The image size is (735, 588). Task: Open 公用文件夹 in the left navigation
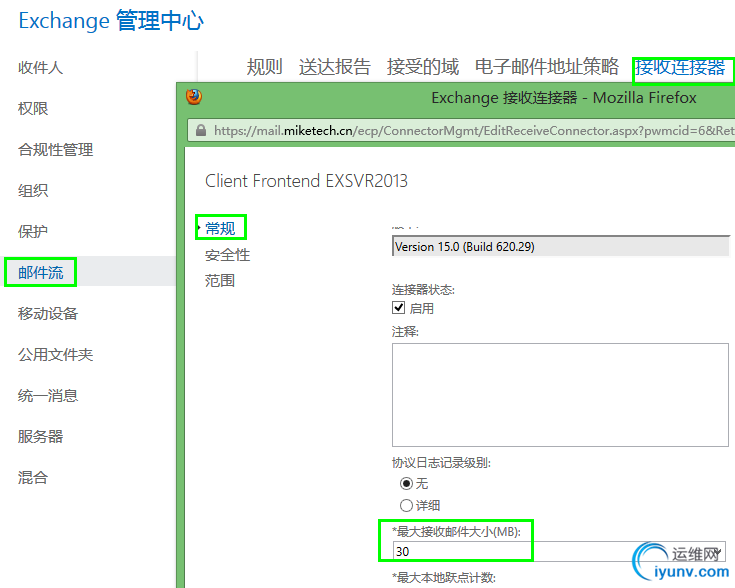pyautogui.click(x=55, y=354)
